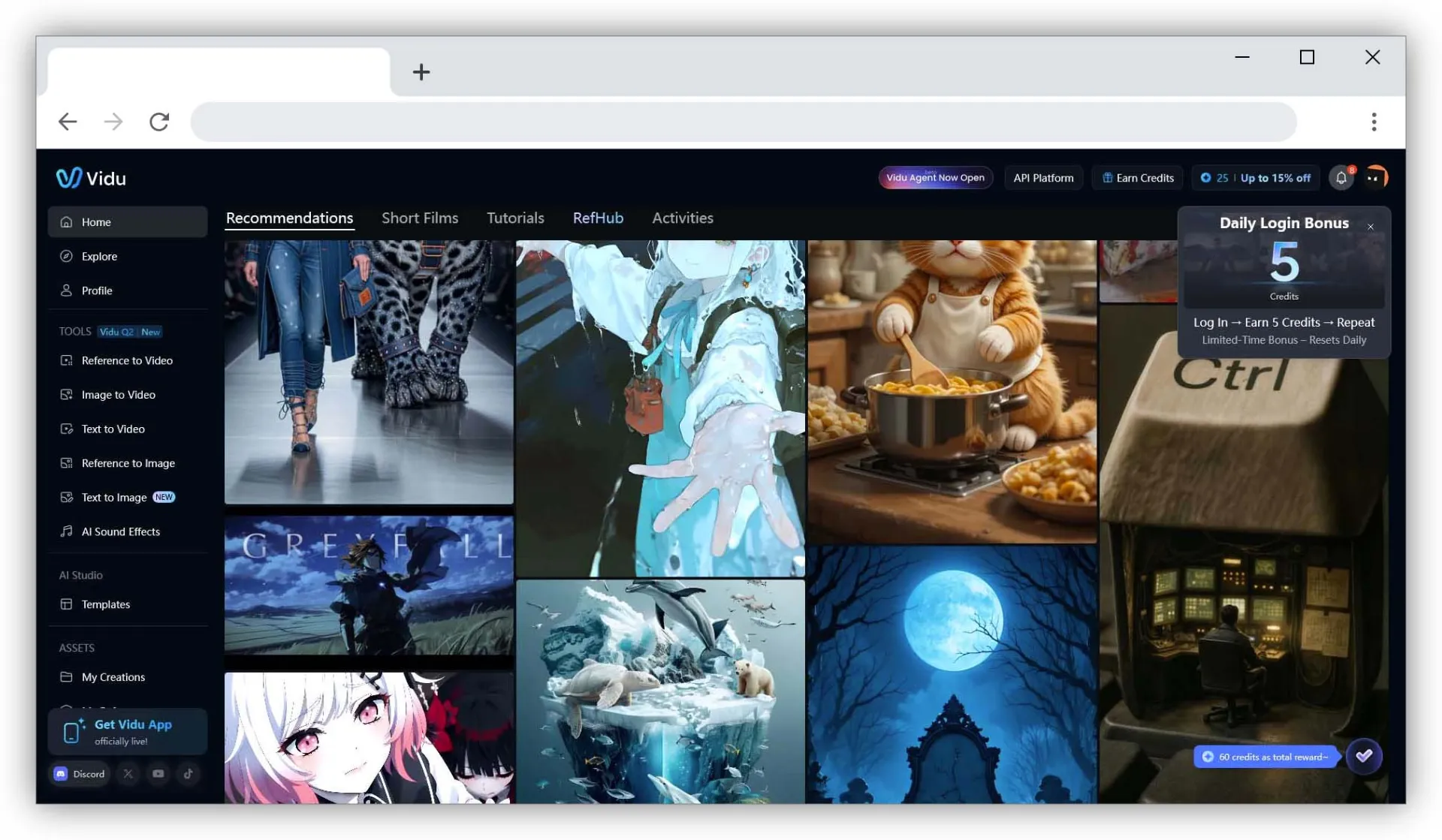Go to My Creations

pos(113,677)
